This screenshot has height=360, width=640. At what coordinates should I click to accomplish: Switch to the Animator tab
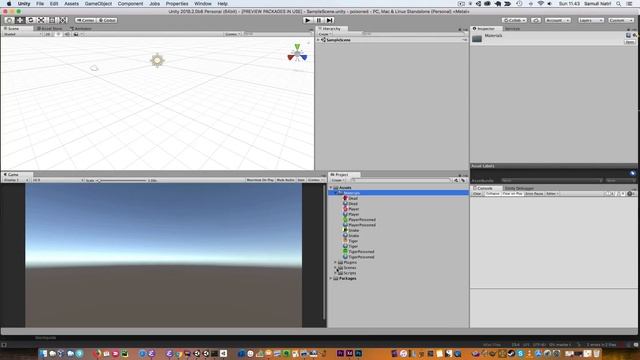[x=81, y=29]
